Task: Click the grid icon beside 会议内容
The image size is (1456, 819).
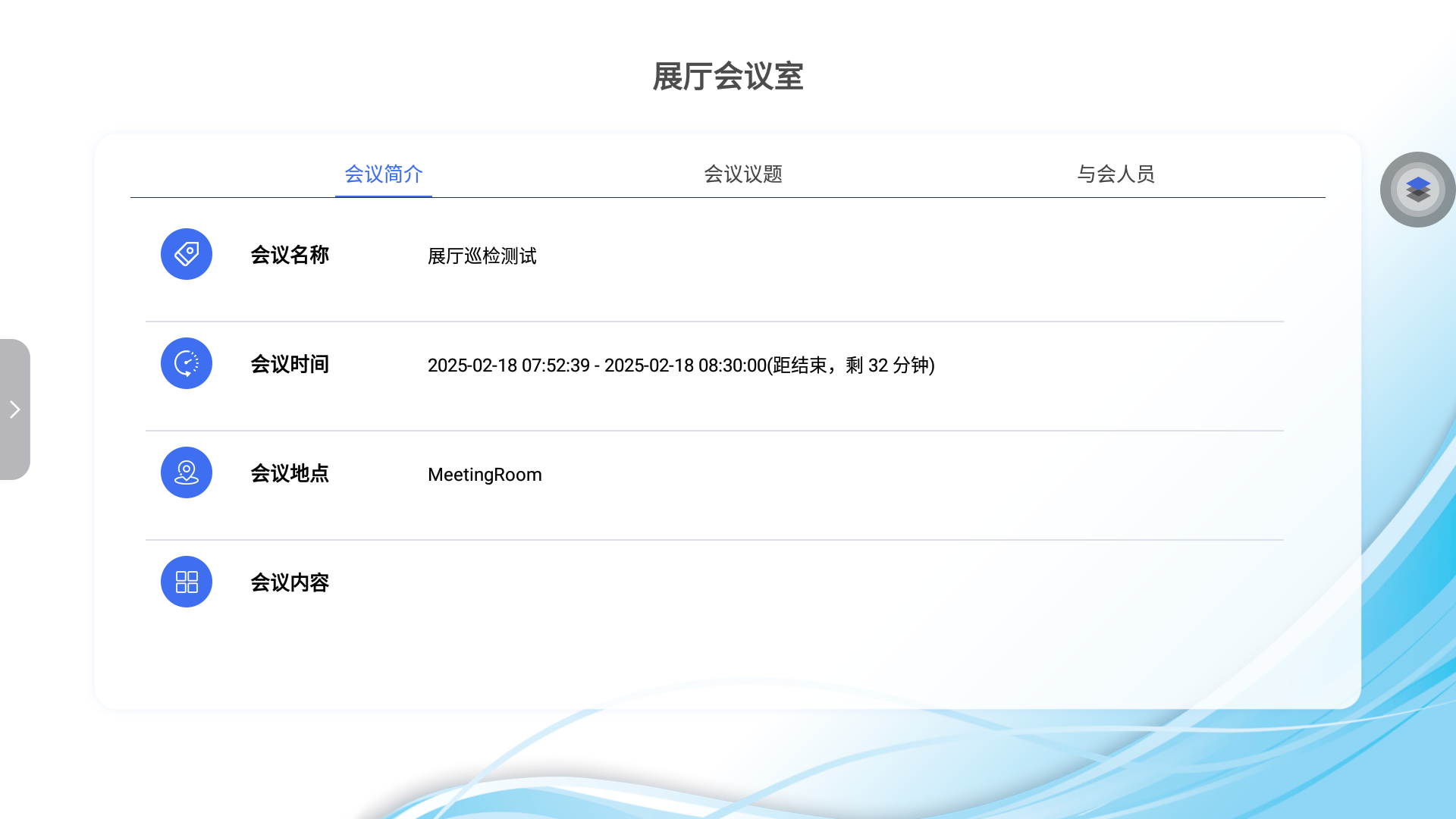Action: (x=187, y=582)
